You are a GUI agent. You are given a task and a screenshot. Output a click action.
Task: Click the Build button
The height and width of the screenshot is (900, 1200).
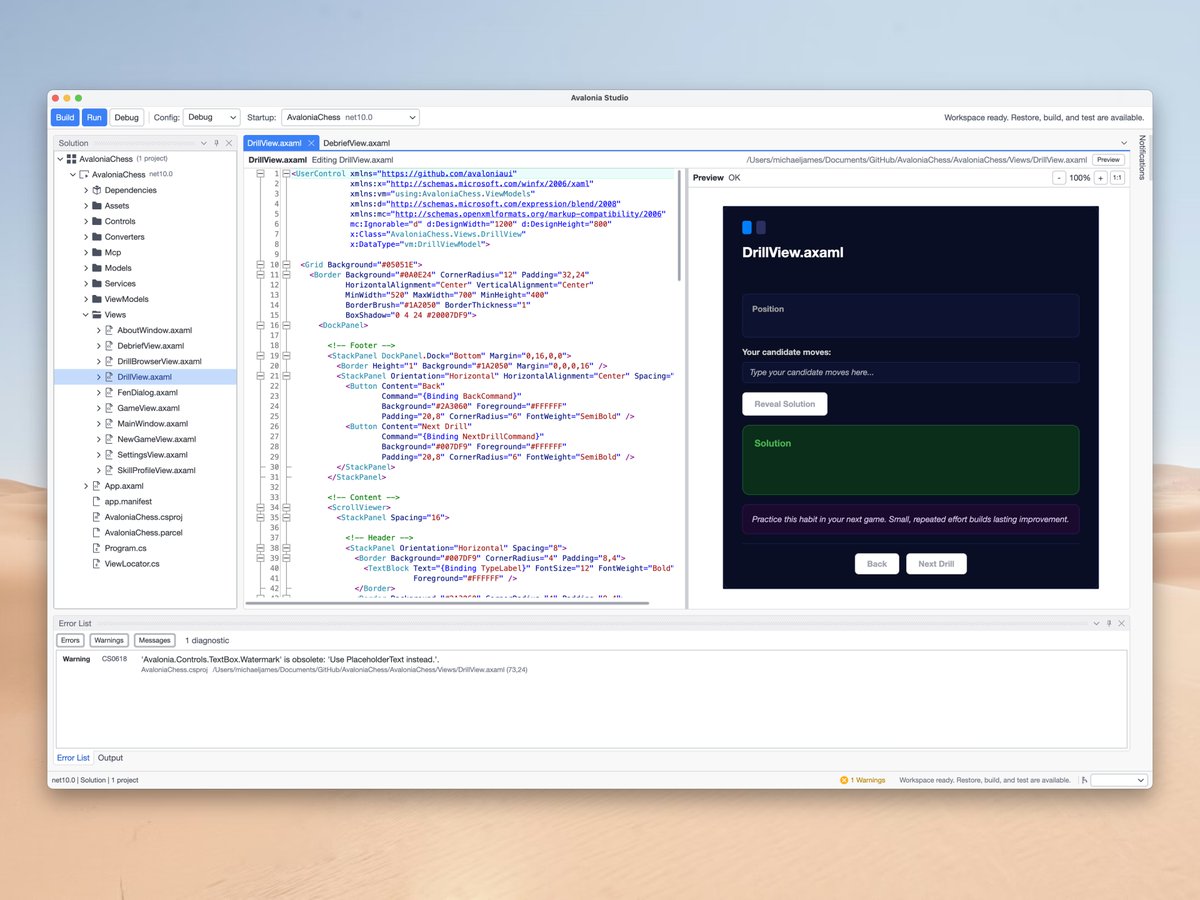pos(65,117)
